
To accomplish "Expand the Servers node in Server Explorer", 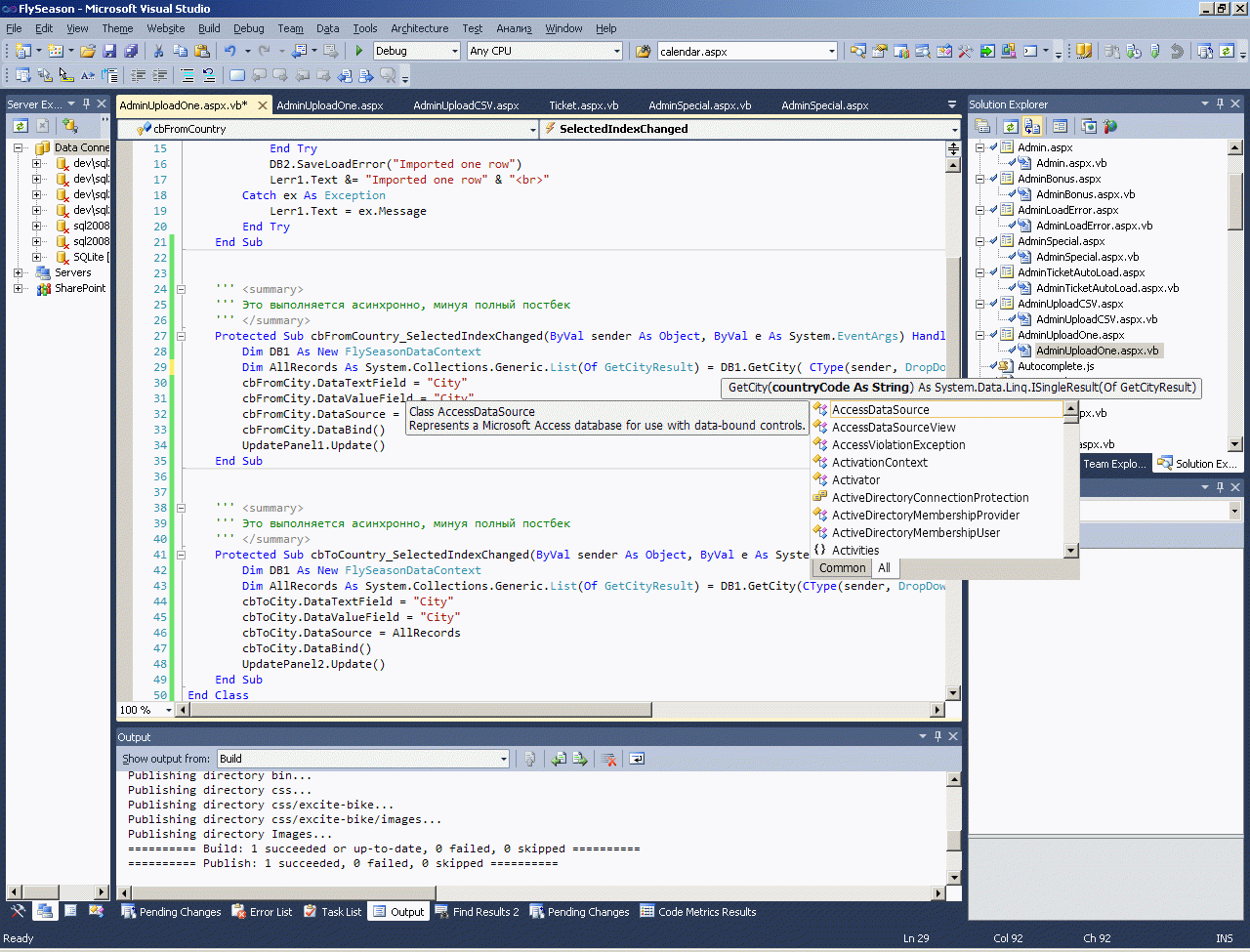I will pyautogui.click(x=19, y=272).
